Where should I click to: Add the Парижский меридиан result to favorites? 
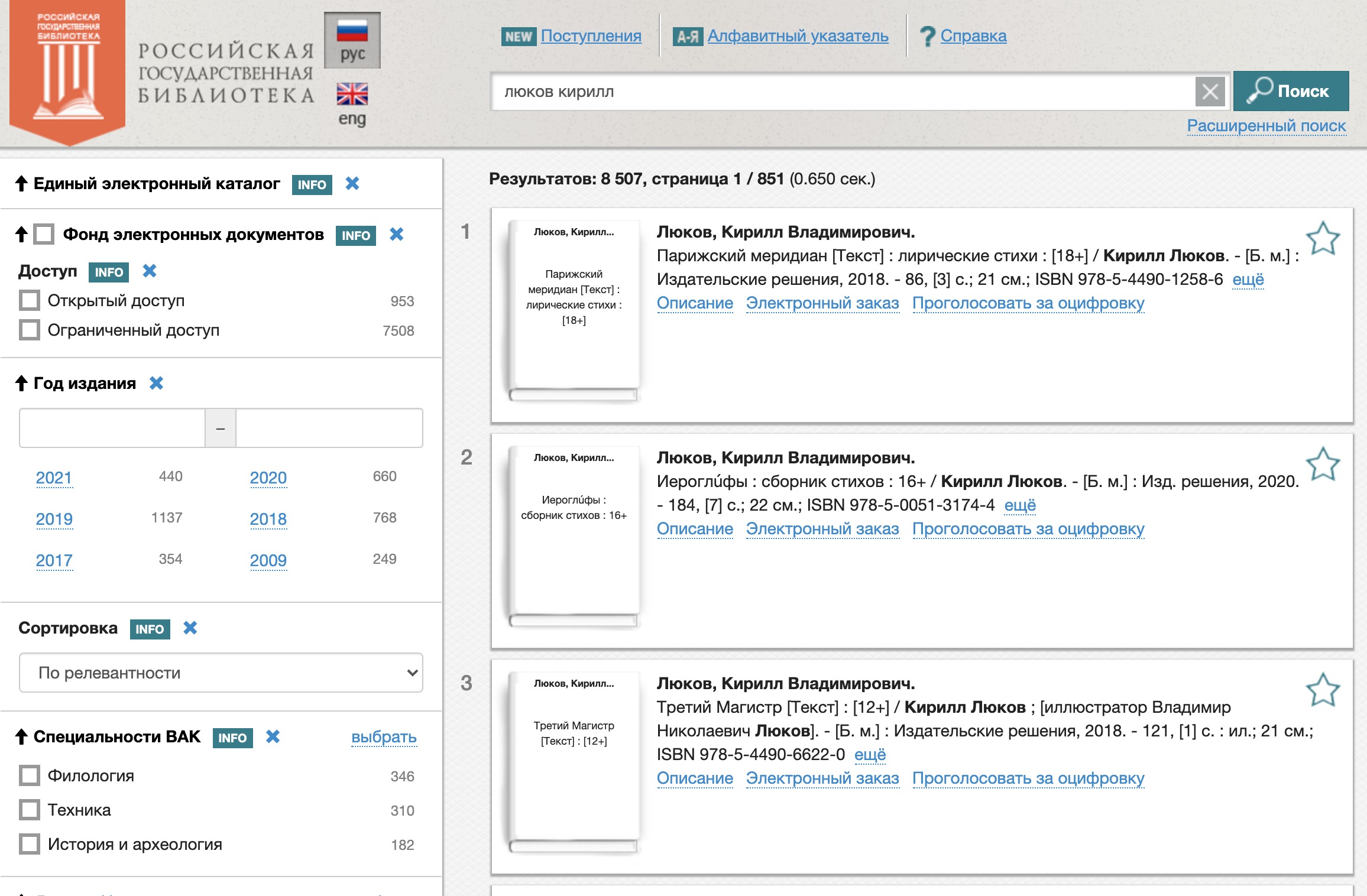tap(1322, 238)
